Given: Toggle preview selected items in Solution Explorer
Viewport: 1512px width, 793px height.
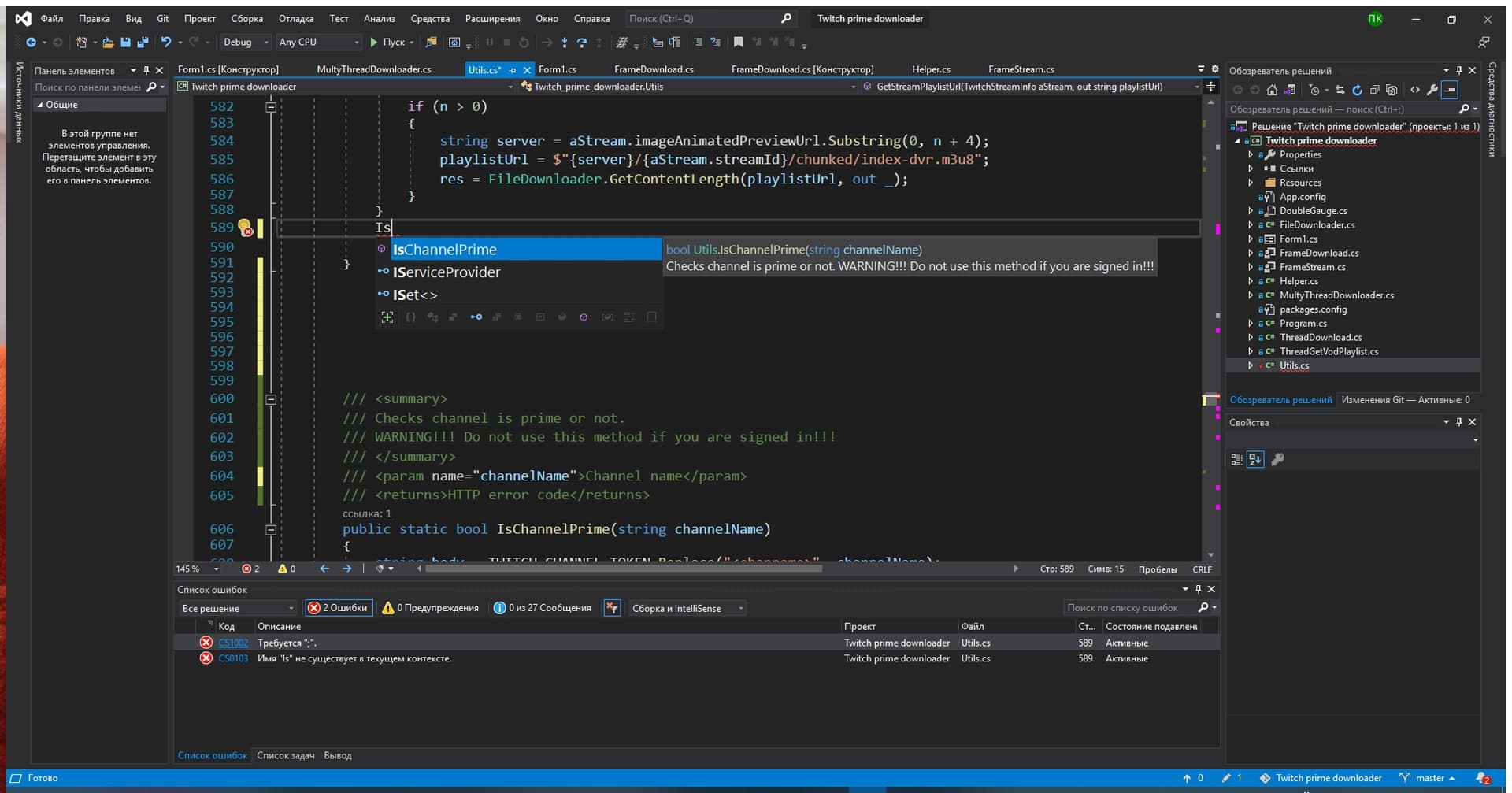Looking at the screenshot, I should [x=1450, y=90].
